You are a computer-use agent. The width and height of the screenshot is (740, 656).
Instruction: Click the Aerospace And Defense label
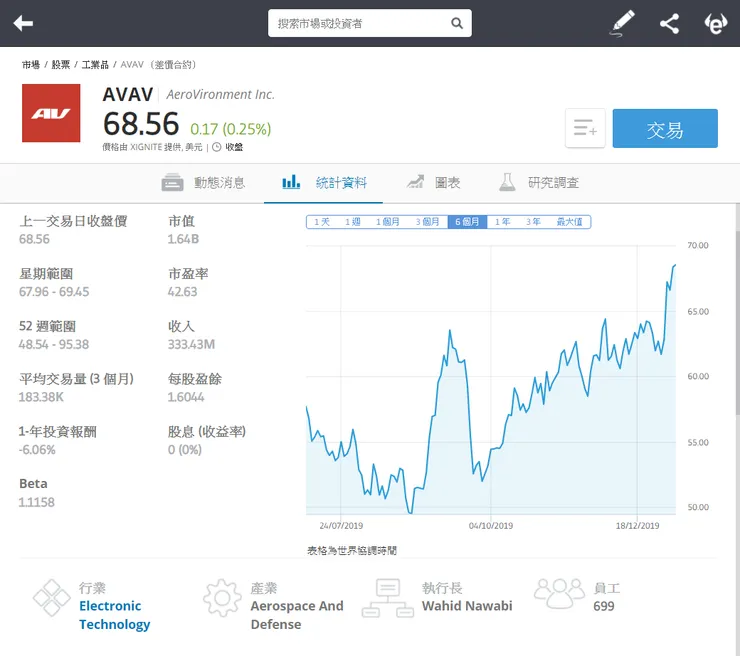coord(297,615)
